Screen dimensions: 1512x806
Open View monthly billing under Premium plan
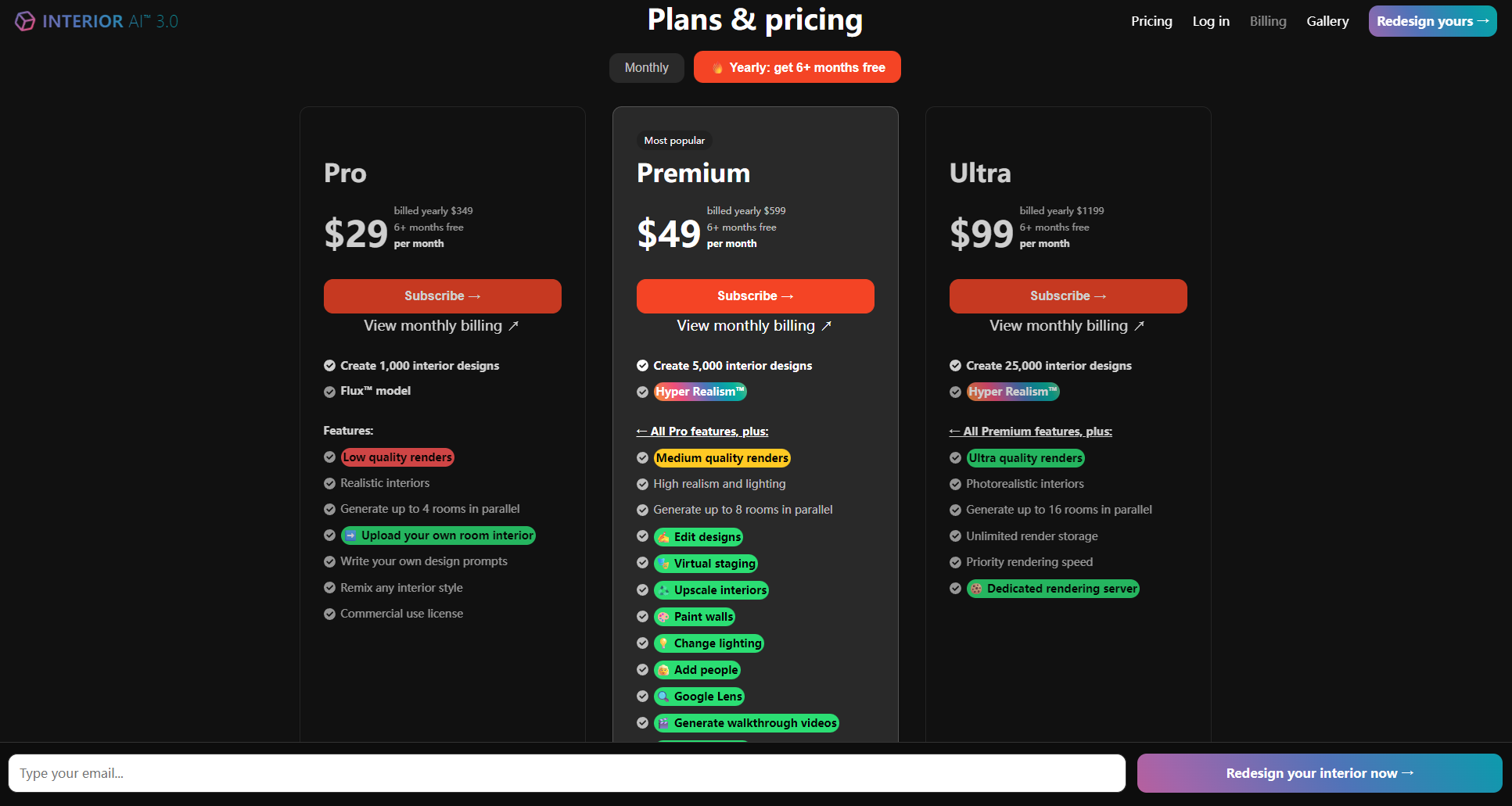pyautogui.click(x=754, y=326)
